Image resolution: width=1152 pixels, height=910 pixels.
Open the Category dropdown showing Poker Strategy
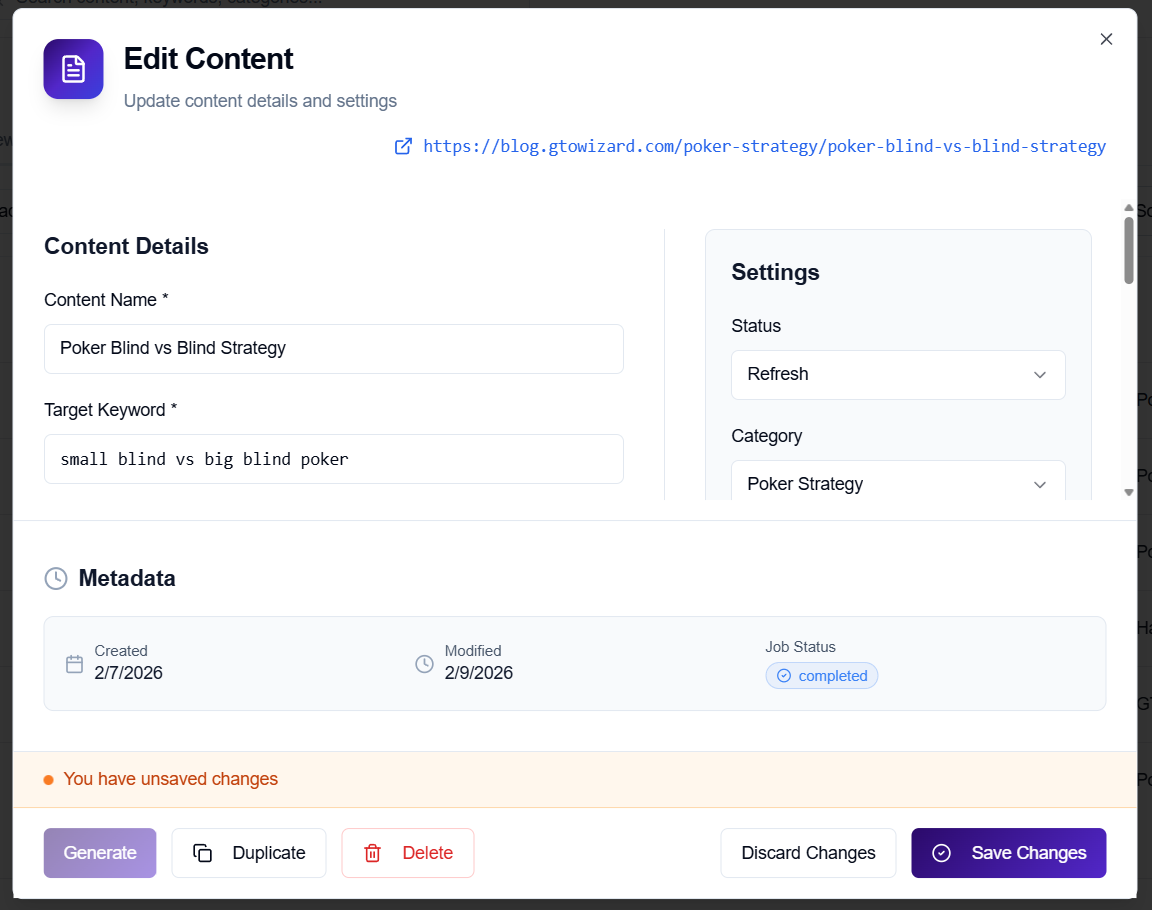coord(897,484)
